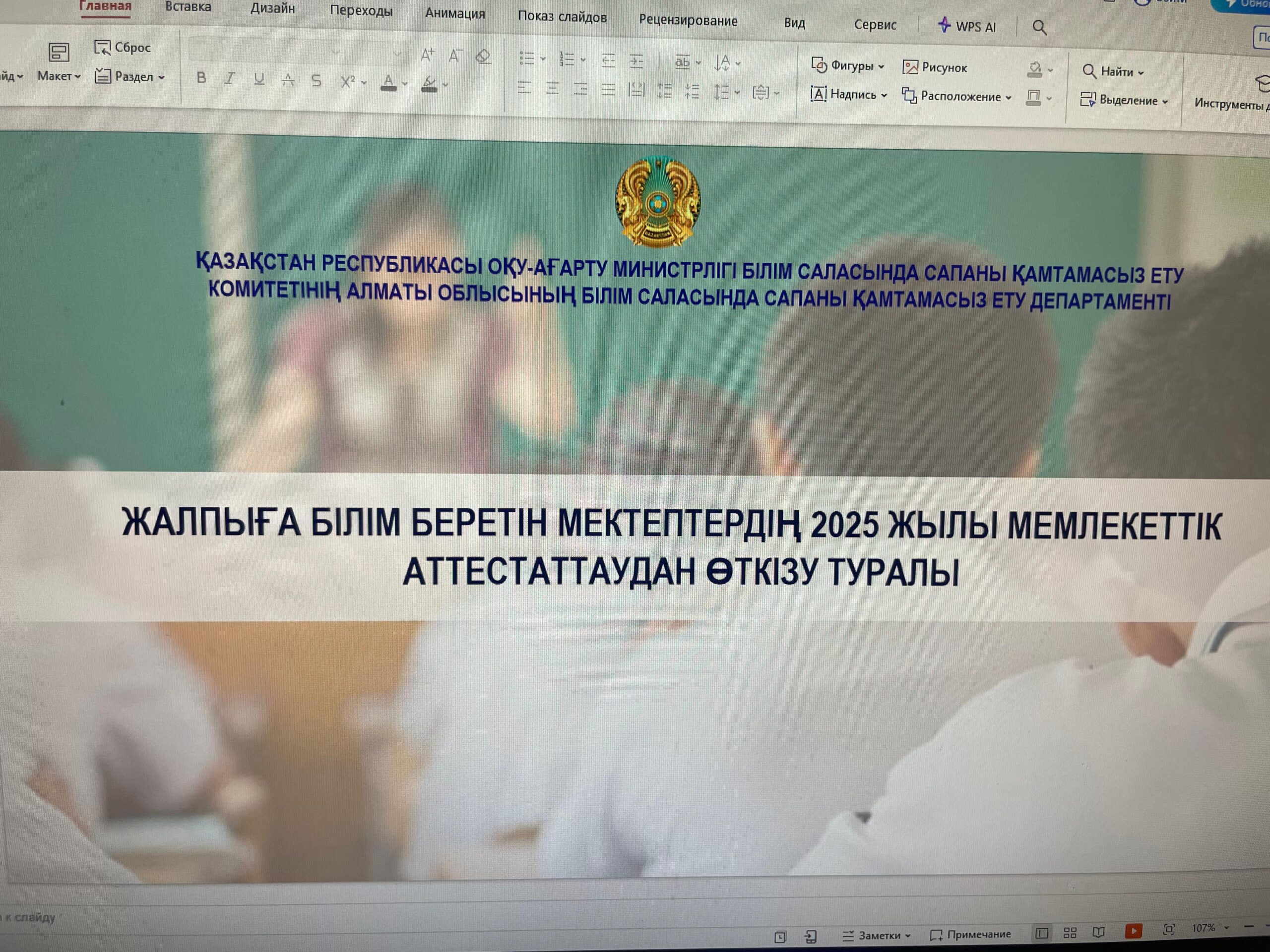Start slideshow with orange play button
Image resolution: width=1270 pixels, height=952 pixels.
point(1133,931)
